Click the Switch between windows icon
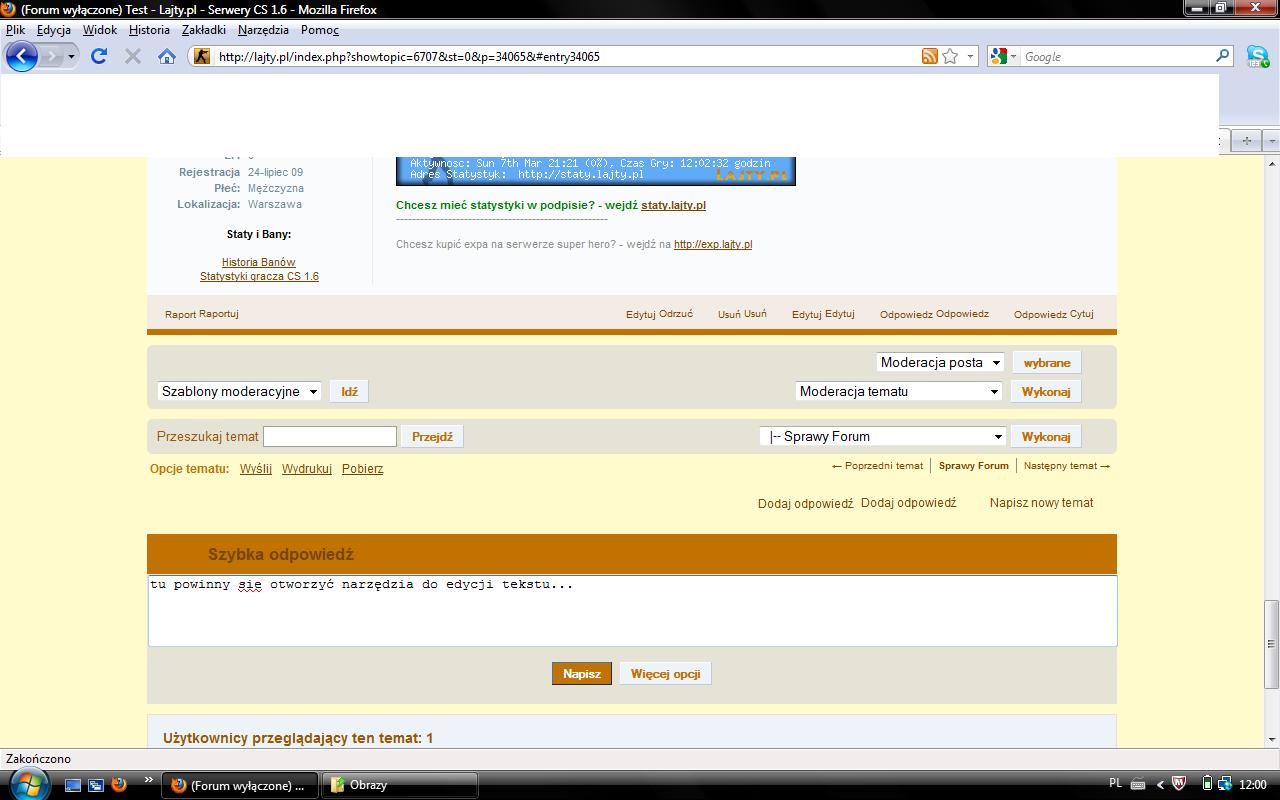The image size is (1280, 800). (96, 785)
